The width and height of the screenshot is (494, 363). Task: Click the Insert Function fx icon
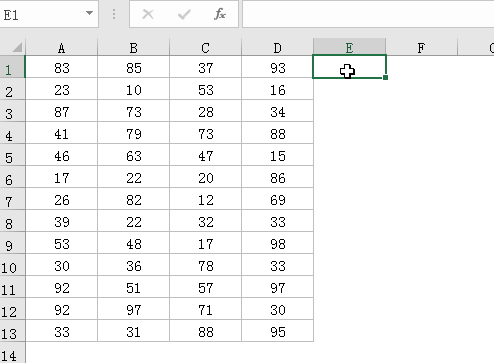pos(220,14)
